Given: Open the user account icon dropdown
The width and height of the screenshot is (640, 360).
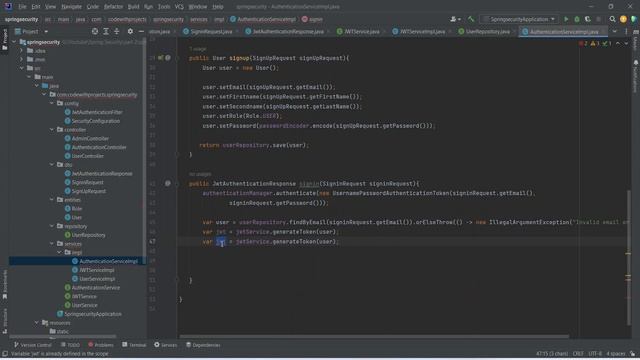Looking at the screenshot, I should click(x=455, y=19).
